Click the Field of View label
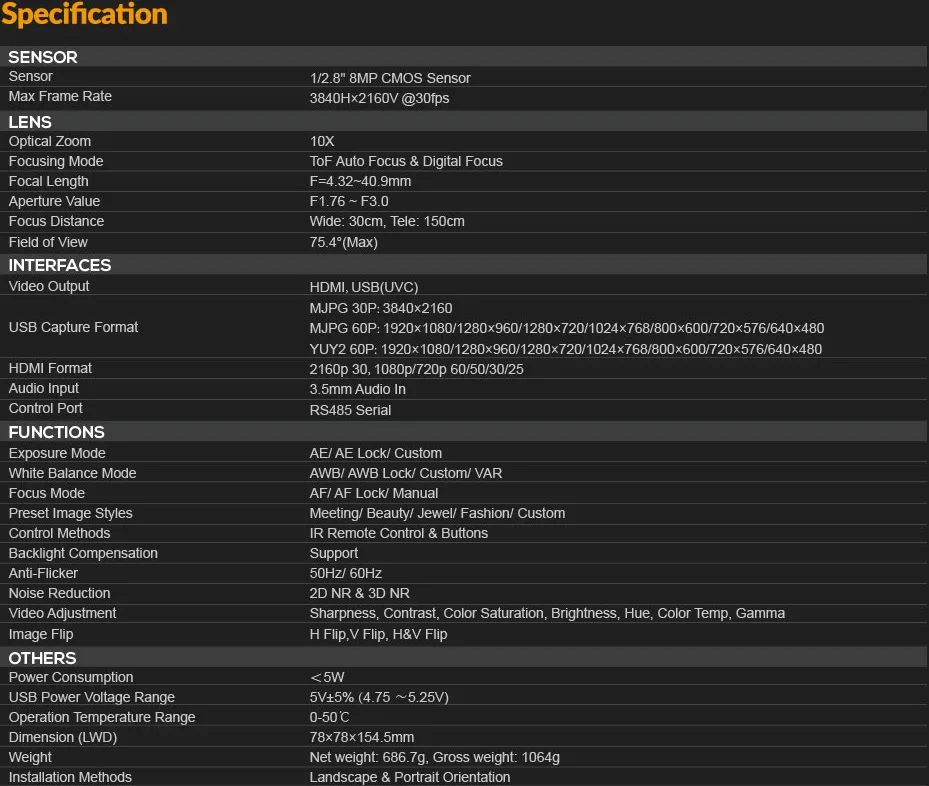929x786 pixels. (48, 242)
